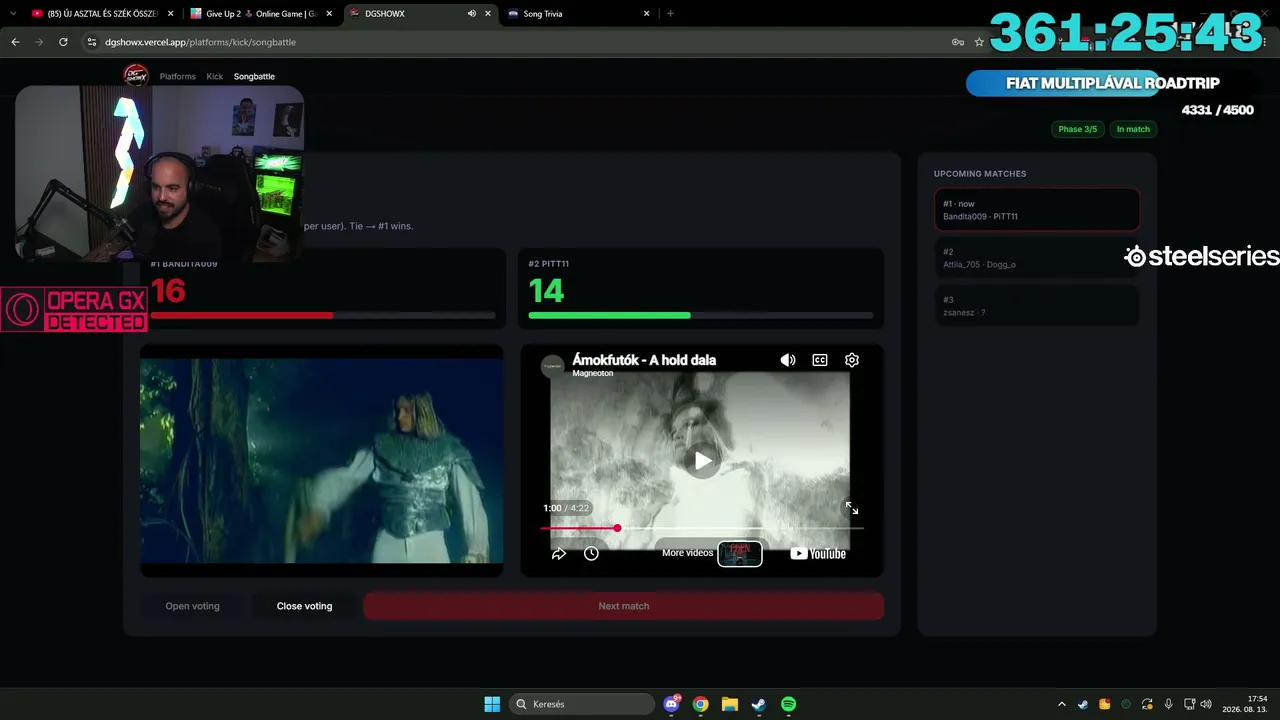1280x720 pixels.
Task: Open Chrome from the taskbar
Action: tap(701, 704)
